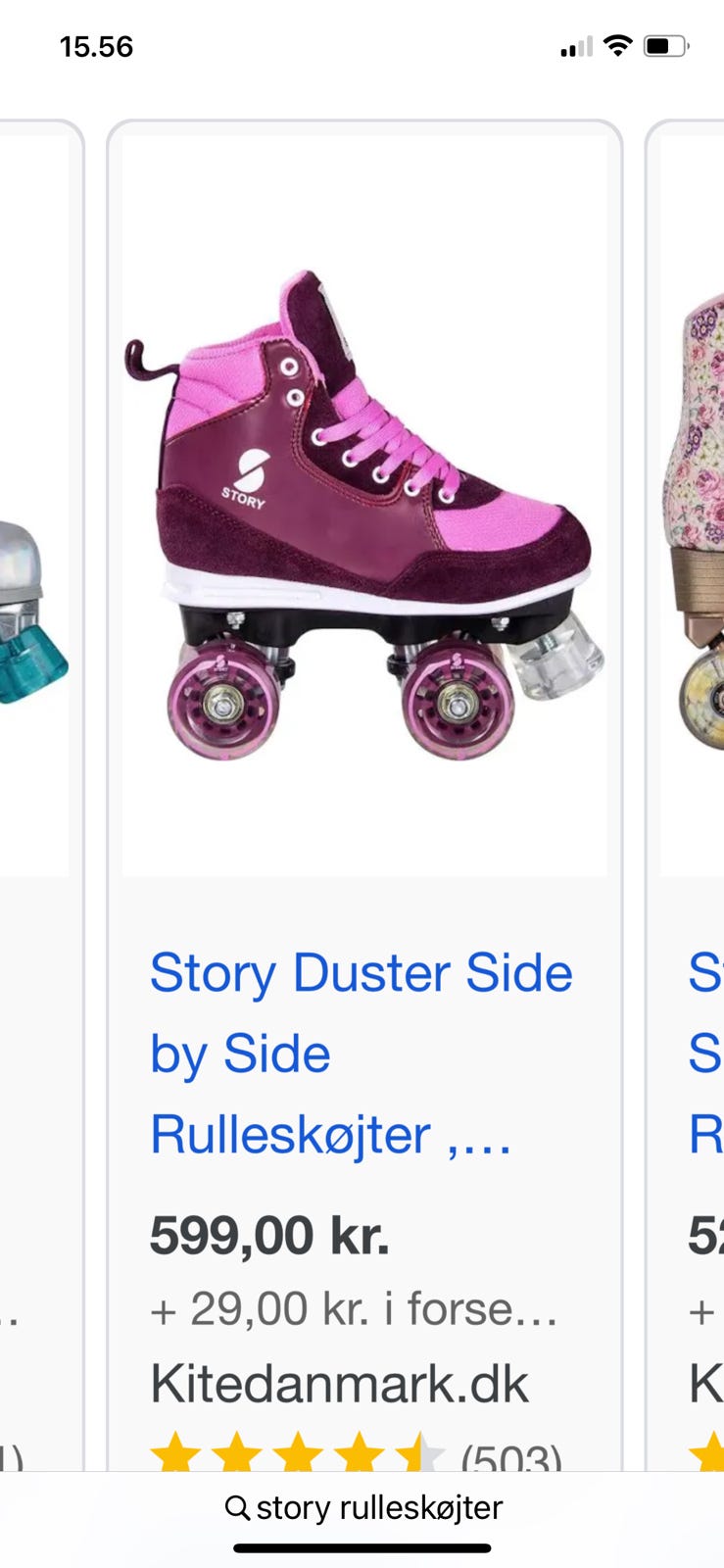Tap the 599,00 kr. price
The height and width of the screenshot is (1568, 724).
click(x=269, y=1235)
